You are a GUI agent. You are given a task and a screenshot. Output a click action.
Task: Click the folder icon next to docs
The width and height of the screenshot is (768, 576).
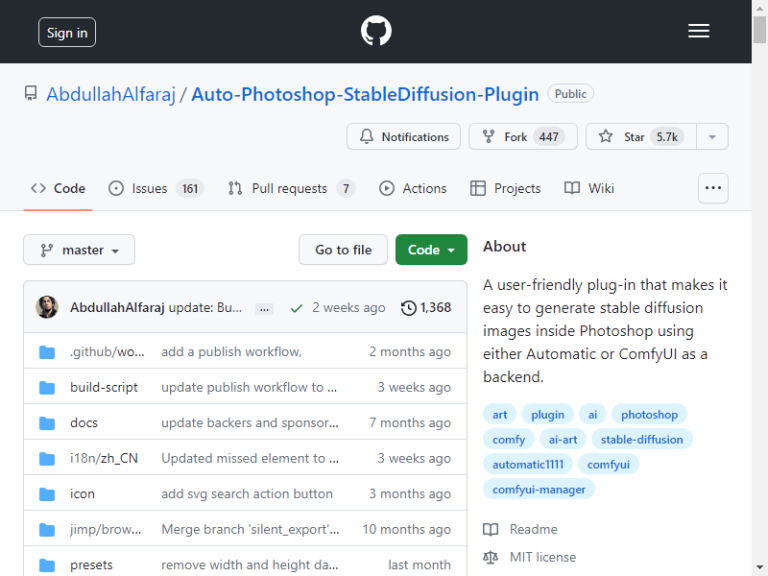click(47, 423)
